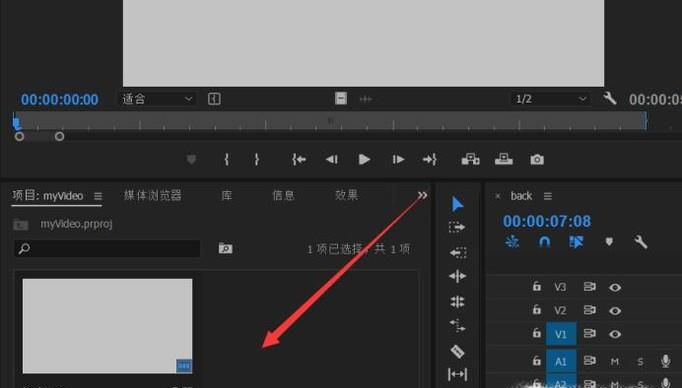Hide track V3 output eye
Screen dimensions: 682x388
pos(615,287)
